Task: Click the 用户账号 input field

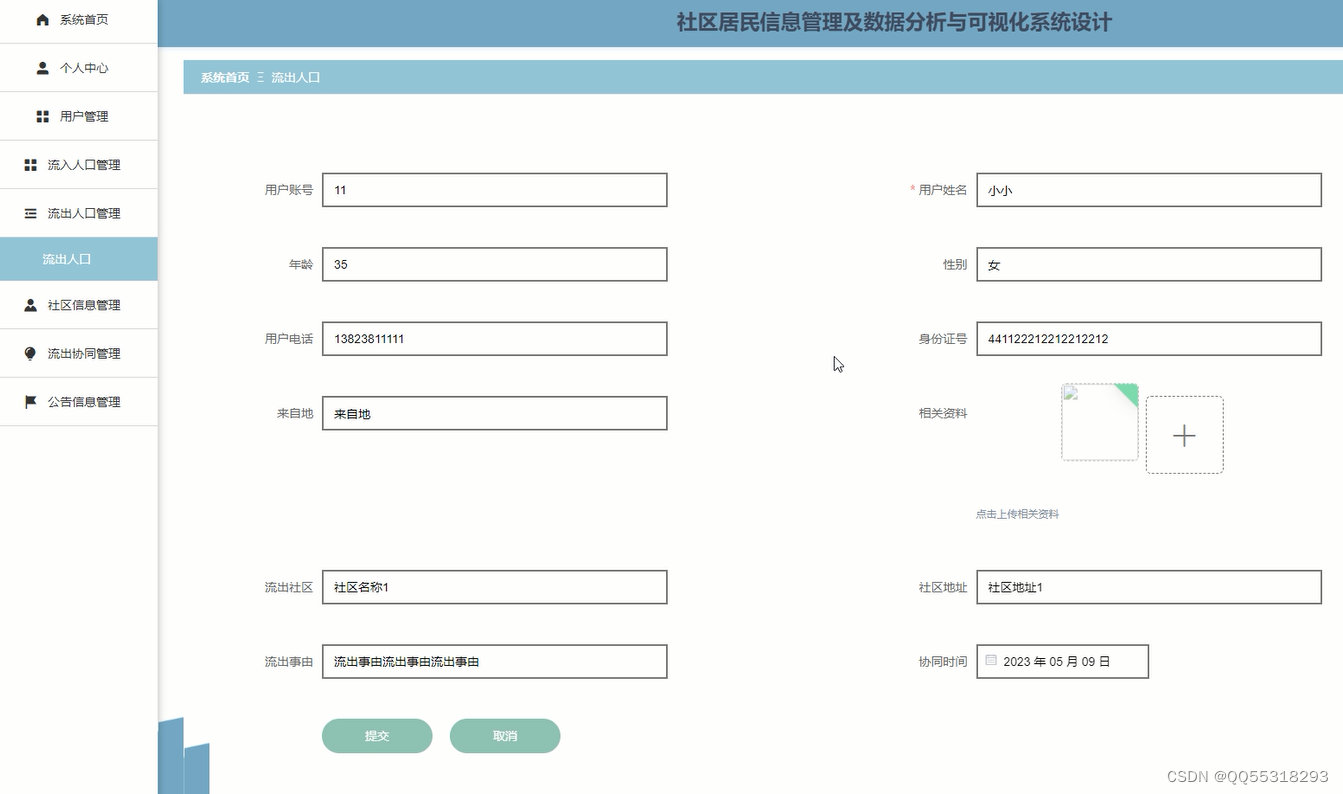Action: (x=495, y=190)
